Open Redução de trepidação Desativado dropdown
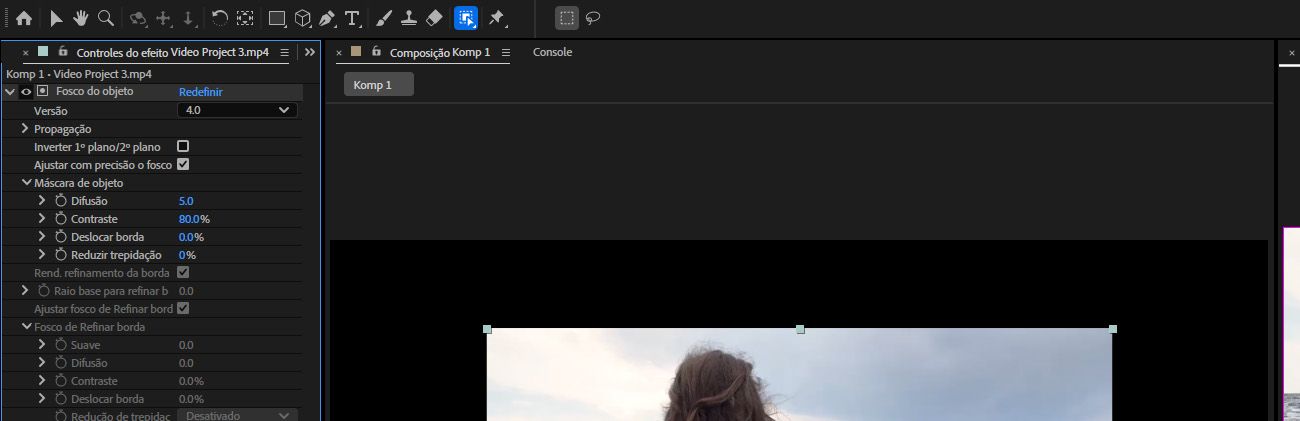The image size is (1300, 421). 237,415
